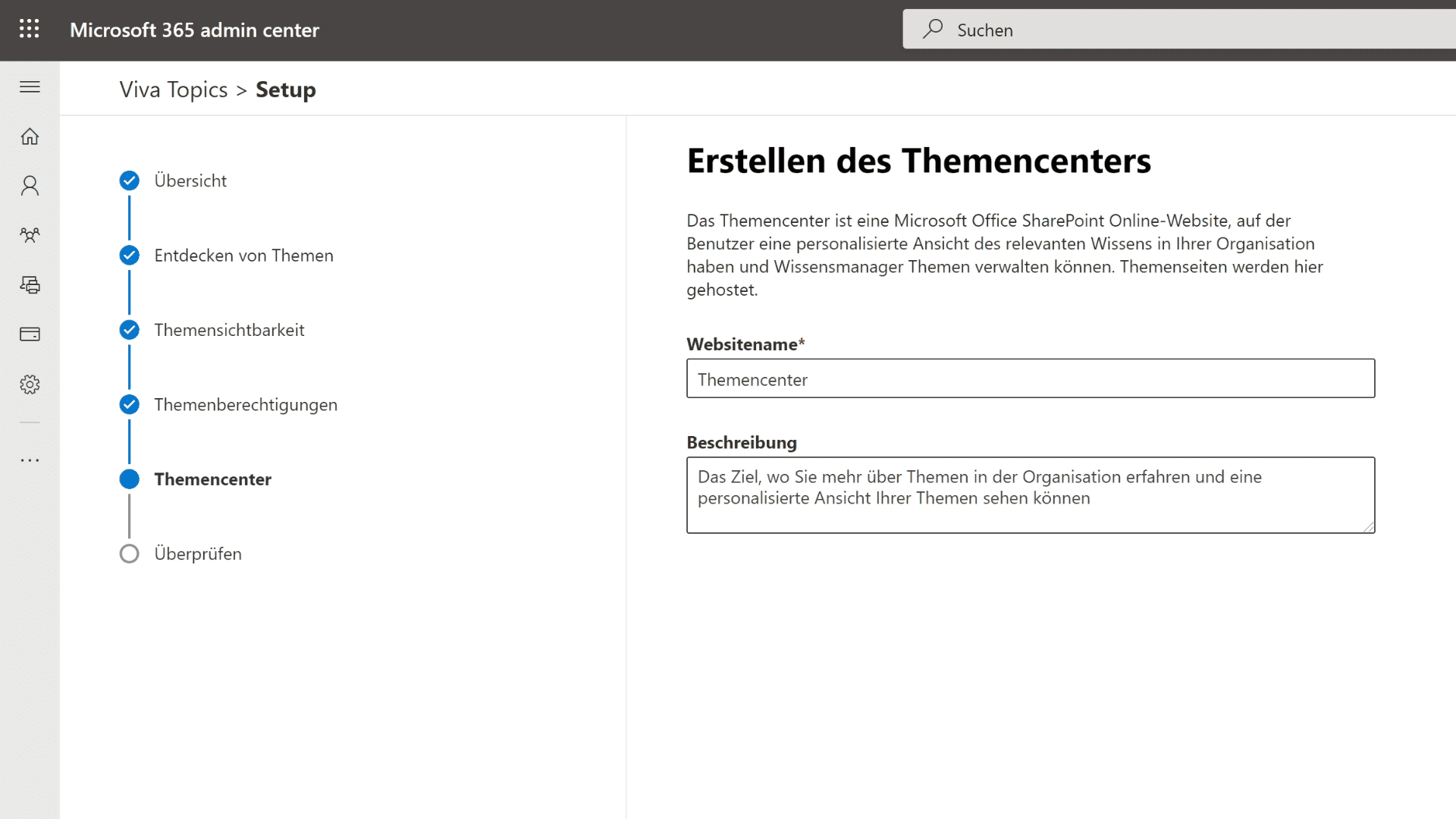Click the Themenberechtigungen checkmark circle
Image resolution: width=1456 pixels, height=819 pixels.
(x=130, y=405)
